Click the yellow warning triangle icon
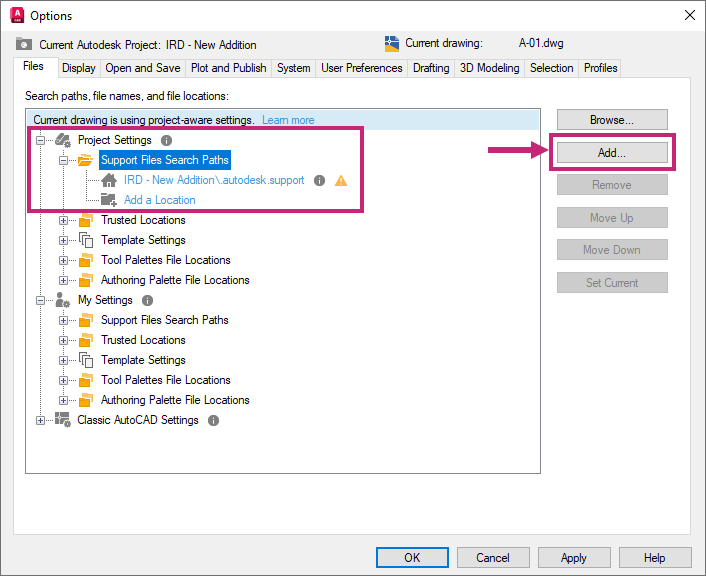706x576 pixels. [x=341, y=181]
